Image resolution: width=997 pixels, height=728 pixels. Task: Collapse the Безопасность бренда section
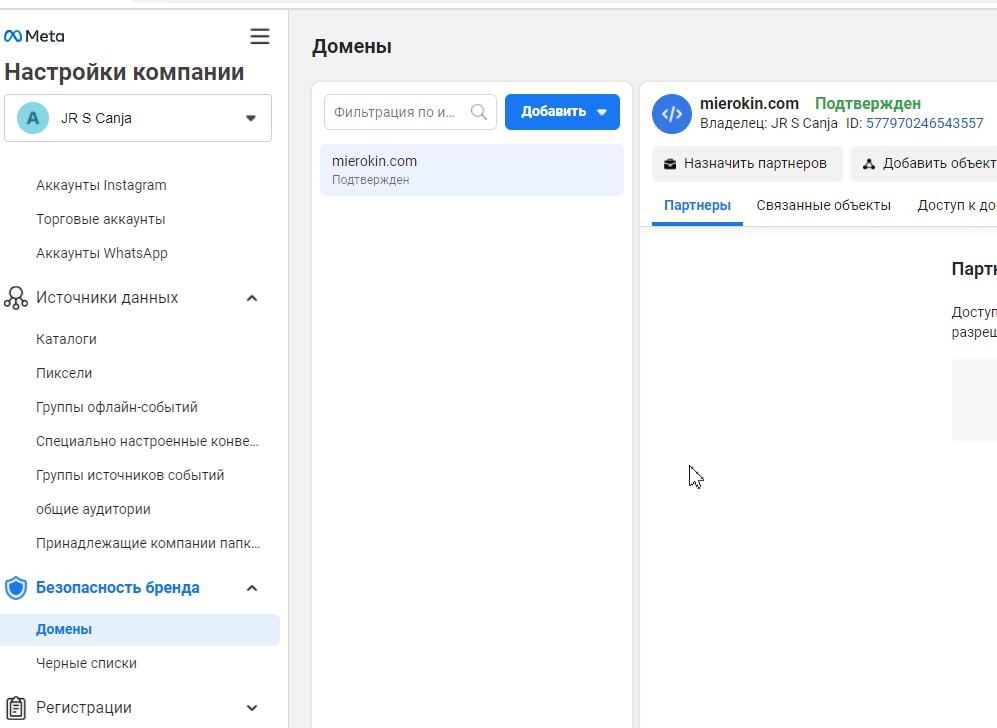click(252, 588)
